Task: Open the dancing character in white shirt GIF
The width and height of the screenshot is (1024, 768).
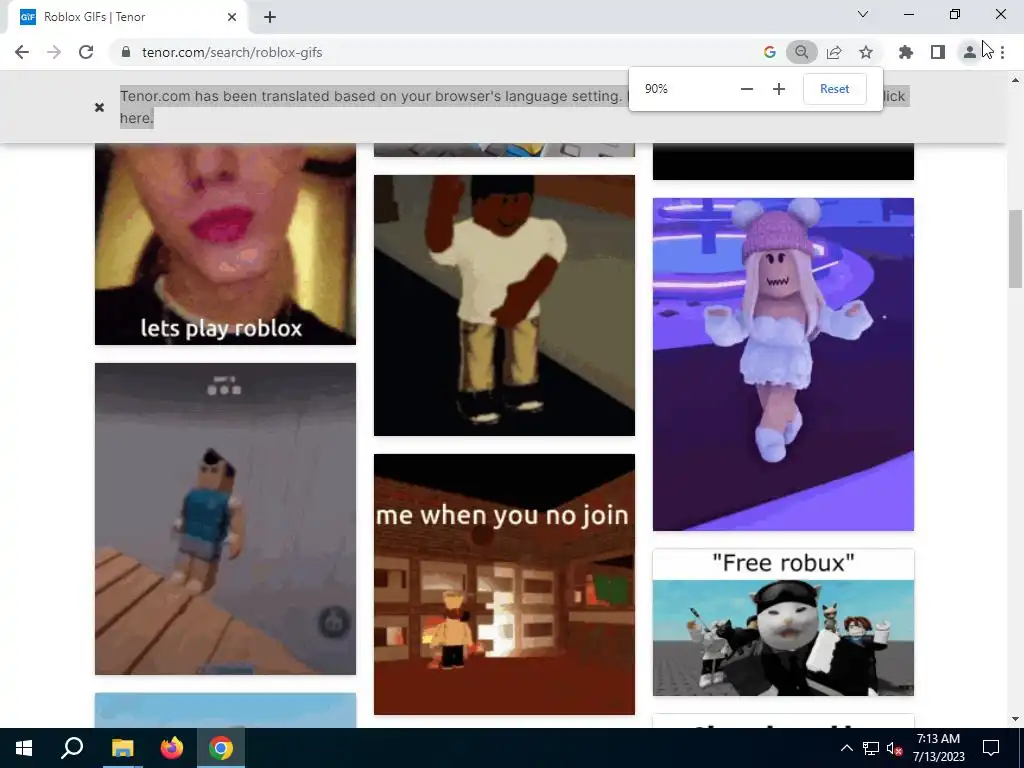Action: (504, 305)
